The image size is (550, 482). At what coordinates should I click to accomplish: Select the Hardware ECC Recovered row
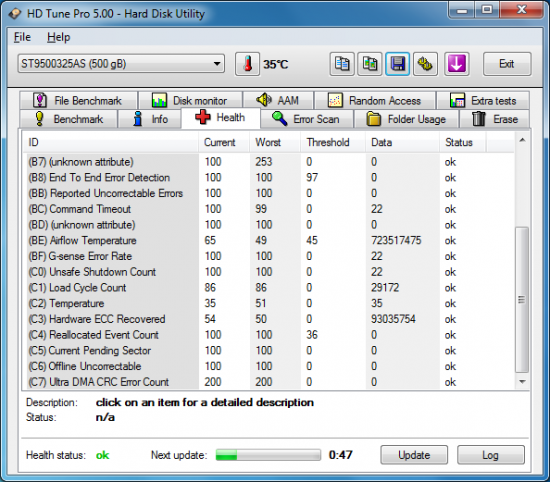tap(268, 319)
